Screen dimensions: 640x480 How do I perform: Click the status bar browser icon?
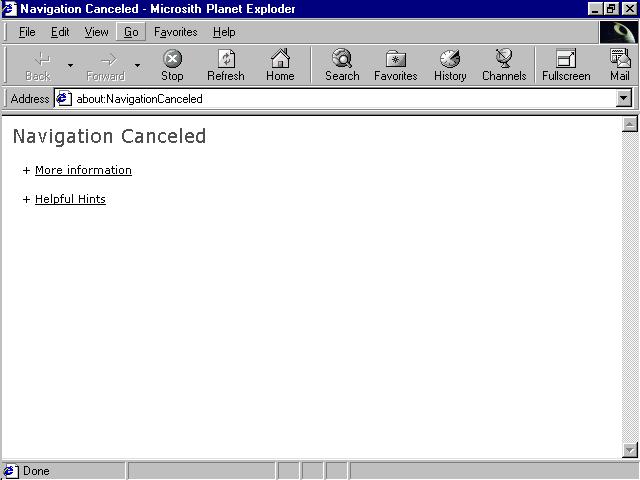click(x=10, y=471)
